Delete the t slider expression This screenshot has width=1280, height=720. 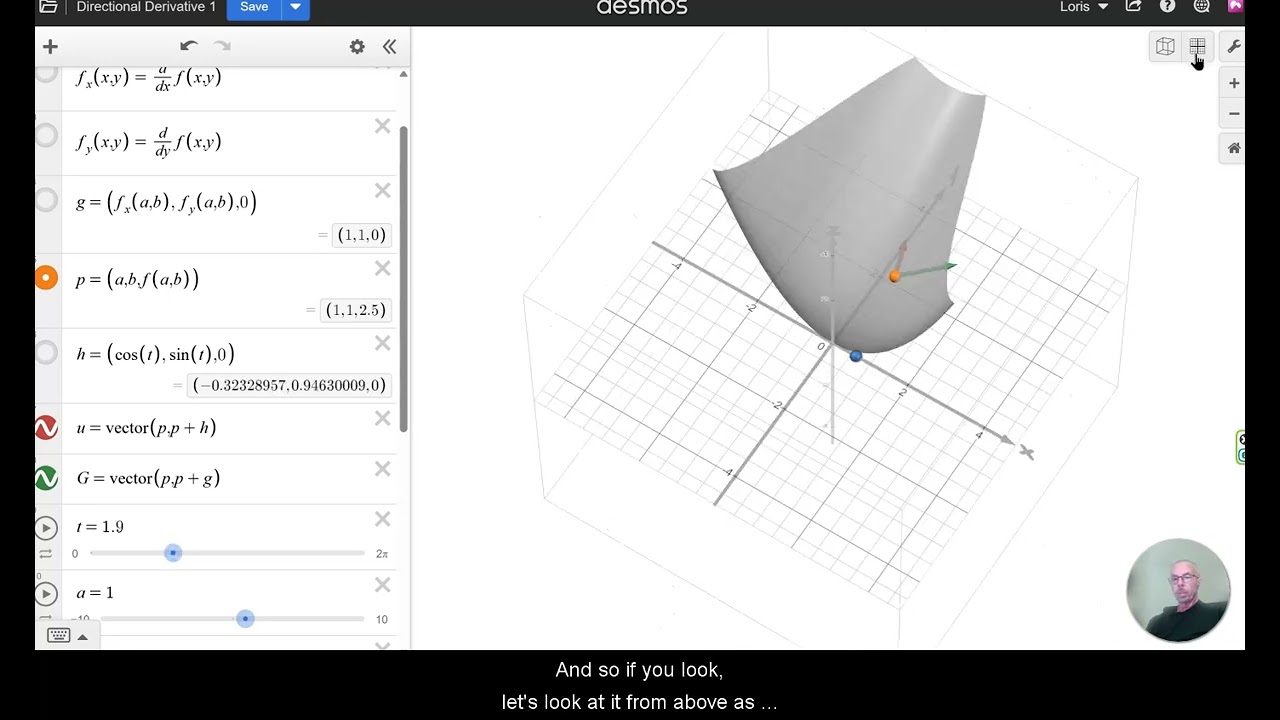(x=383, y=519)
